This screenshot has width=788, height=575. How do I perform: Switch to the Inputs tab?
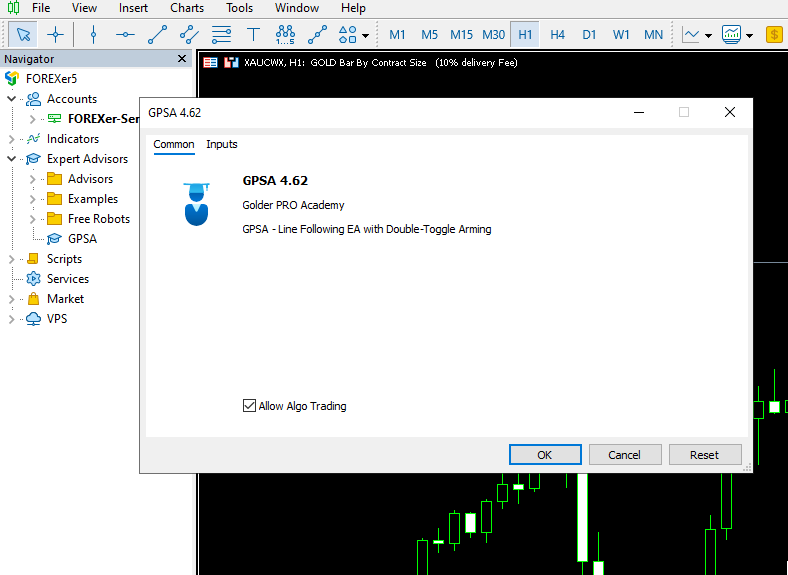tap(222, 144)
